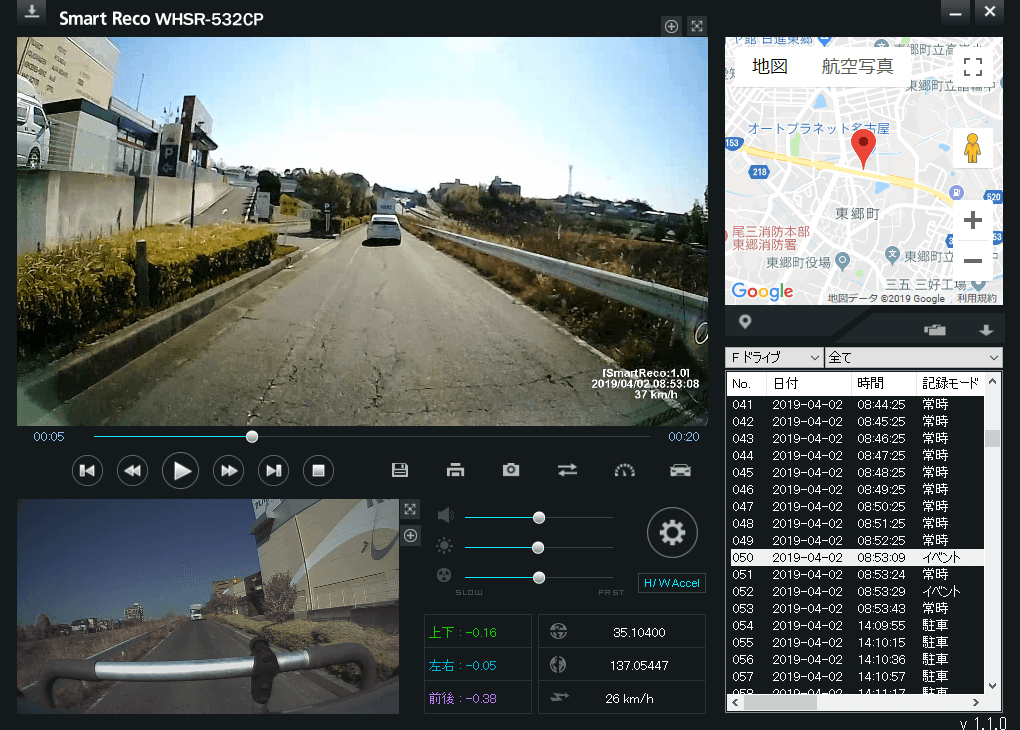
Task: Toggle Google Maps fullscreen view
Action: (x=972, y=67)
